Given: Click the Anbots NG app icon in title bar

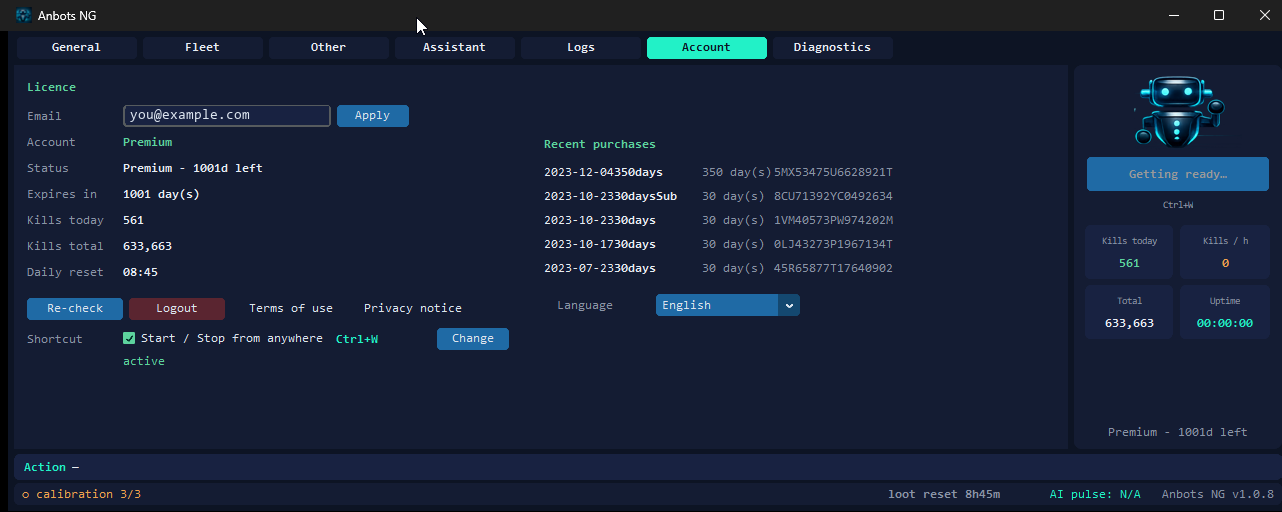Looking at the screenshot, I should pos(23,15).
